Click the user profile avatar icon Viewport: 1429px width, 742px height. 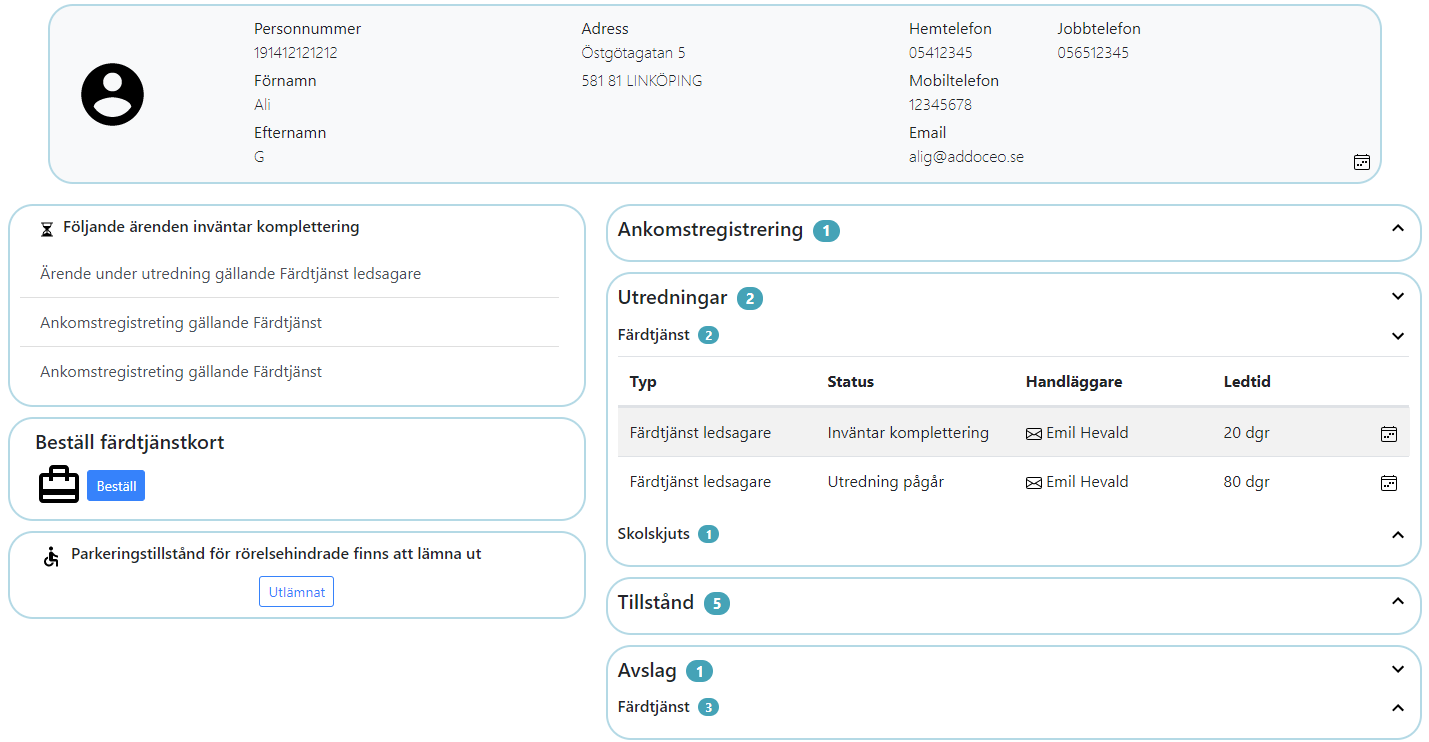(x=112, y=94)
